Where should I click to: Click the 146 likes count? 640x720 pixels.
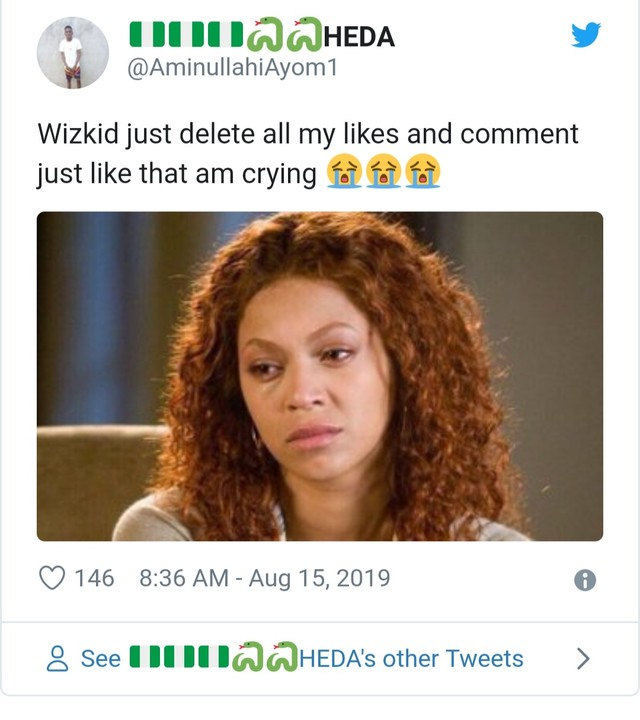95,578
